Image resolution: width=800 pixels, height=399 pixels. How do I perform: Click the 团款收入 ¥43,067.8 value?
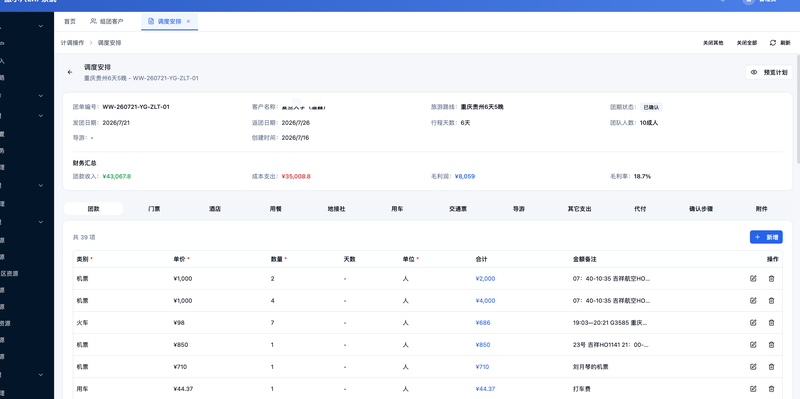(116, 176)
